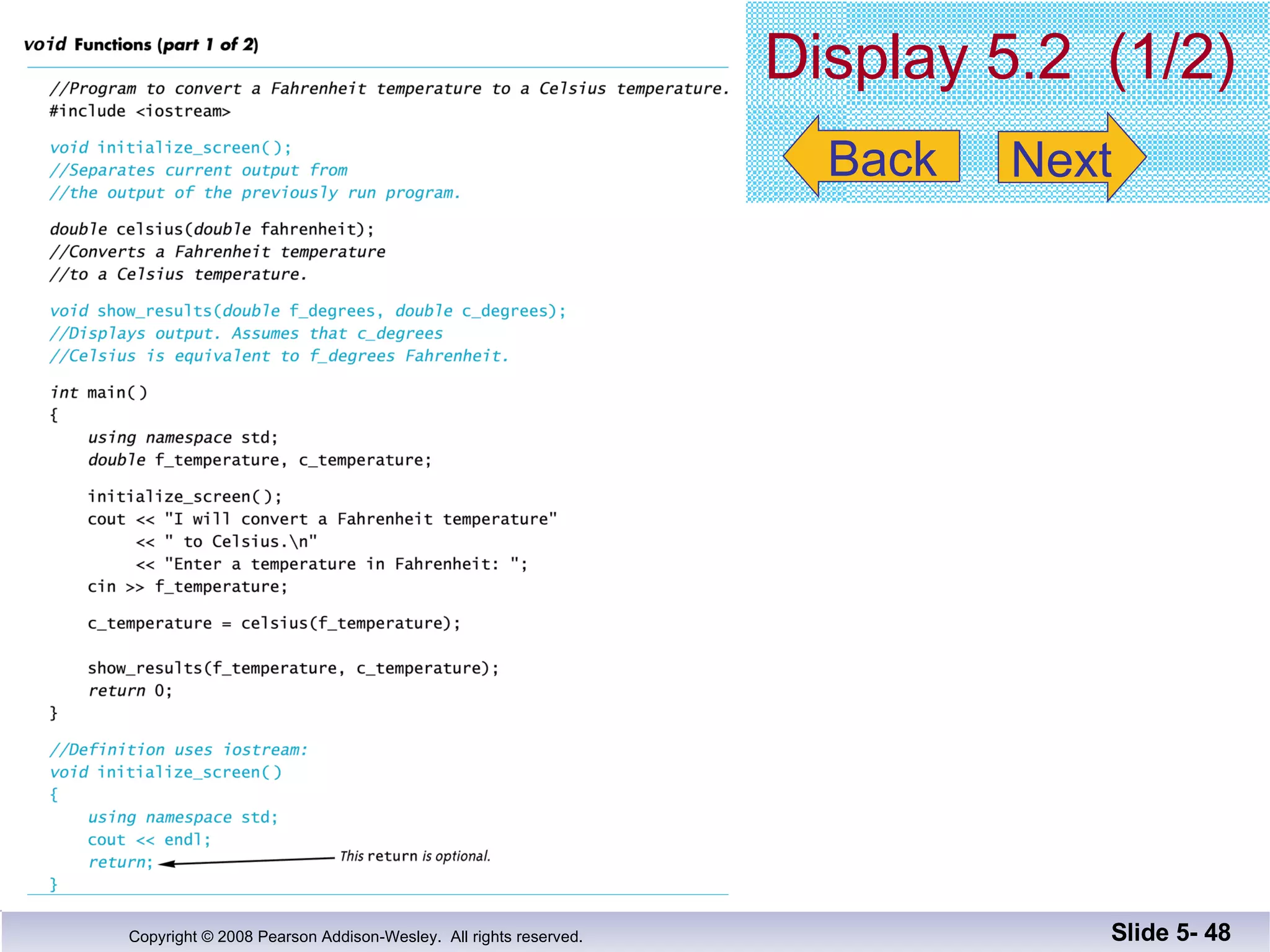Screen dimensions: 1270x952
Task: Click 'cin >> f_temperature;' line
Action: 187,587
